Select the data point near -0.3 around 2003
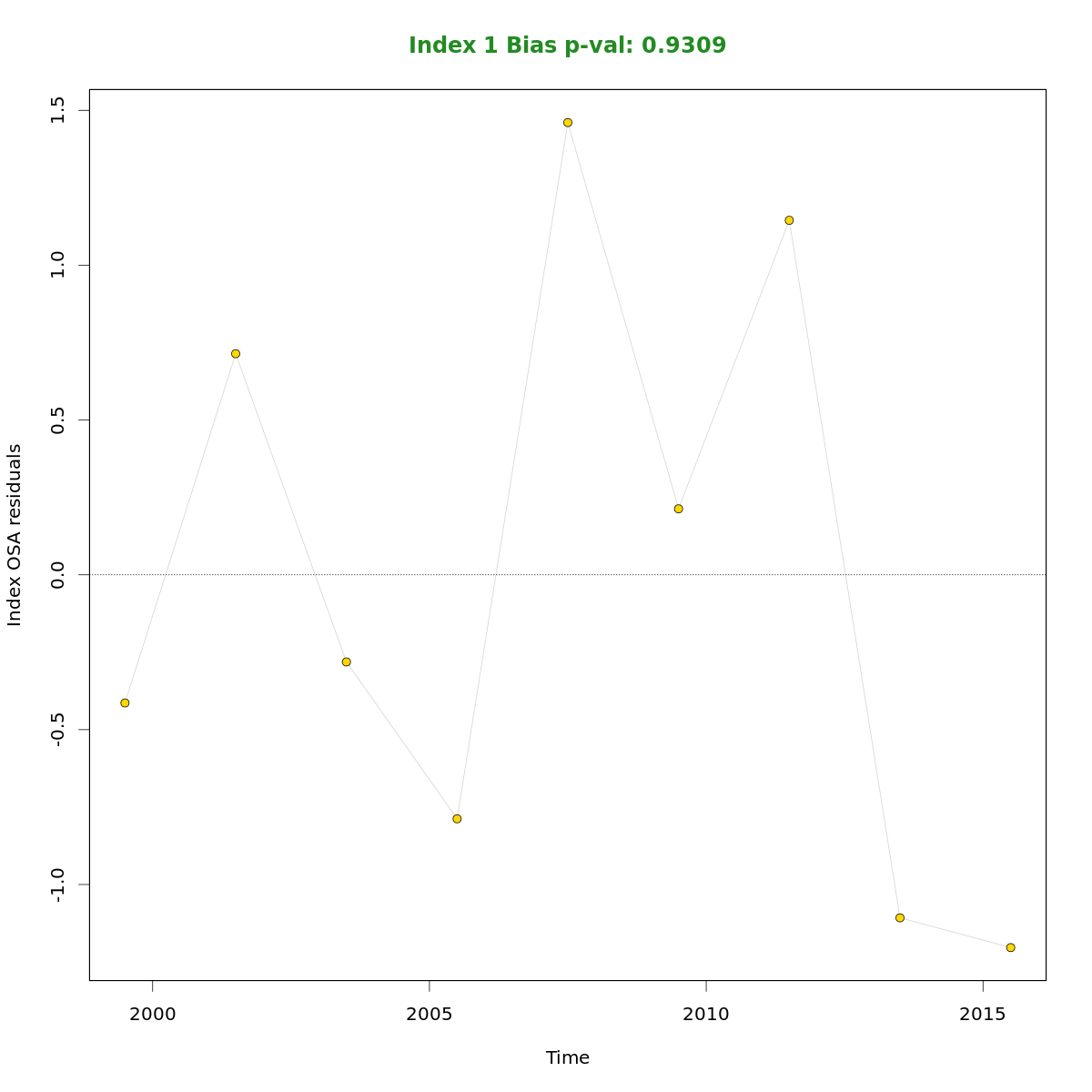The width and height of the screenshot is (1092, 1092). (346, 662)
